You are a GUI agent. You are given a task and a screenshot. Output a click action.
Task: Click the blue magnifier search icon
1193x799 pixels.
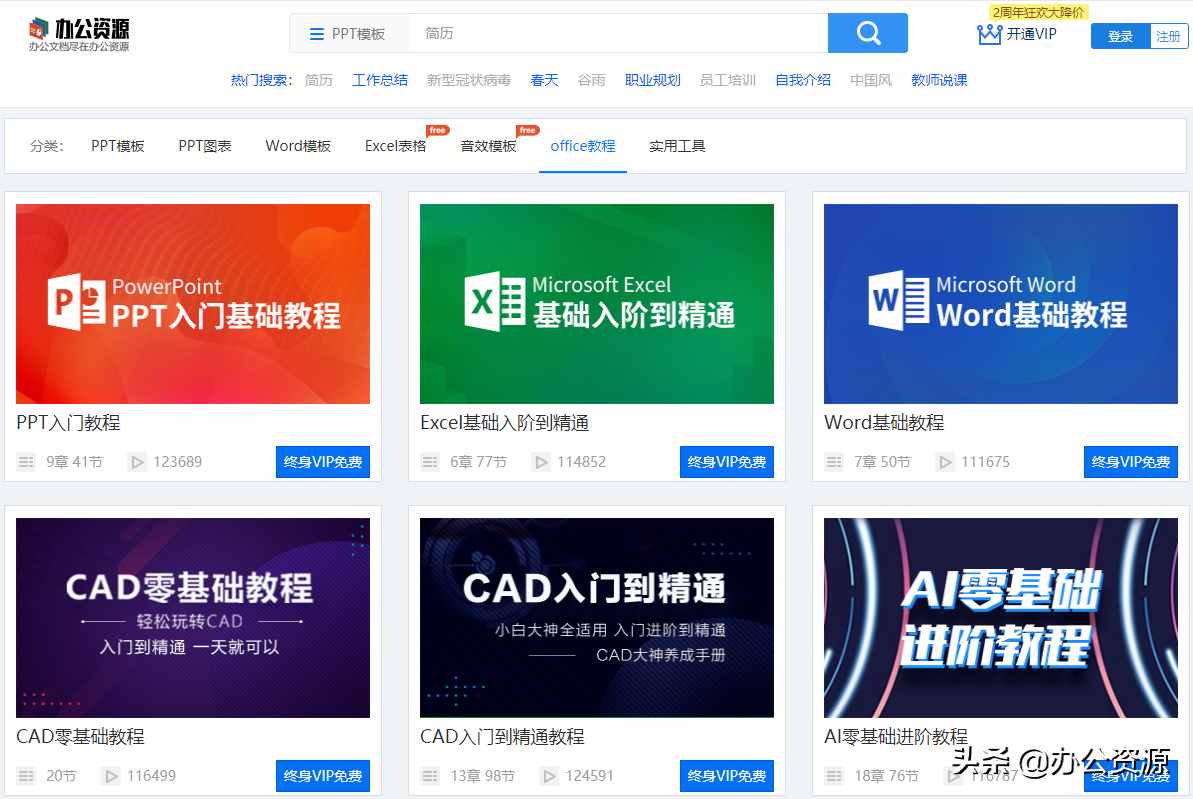coord(866,32)
